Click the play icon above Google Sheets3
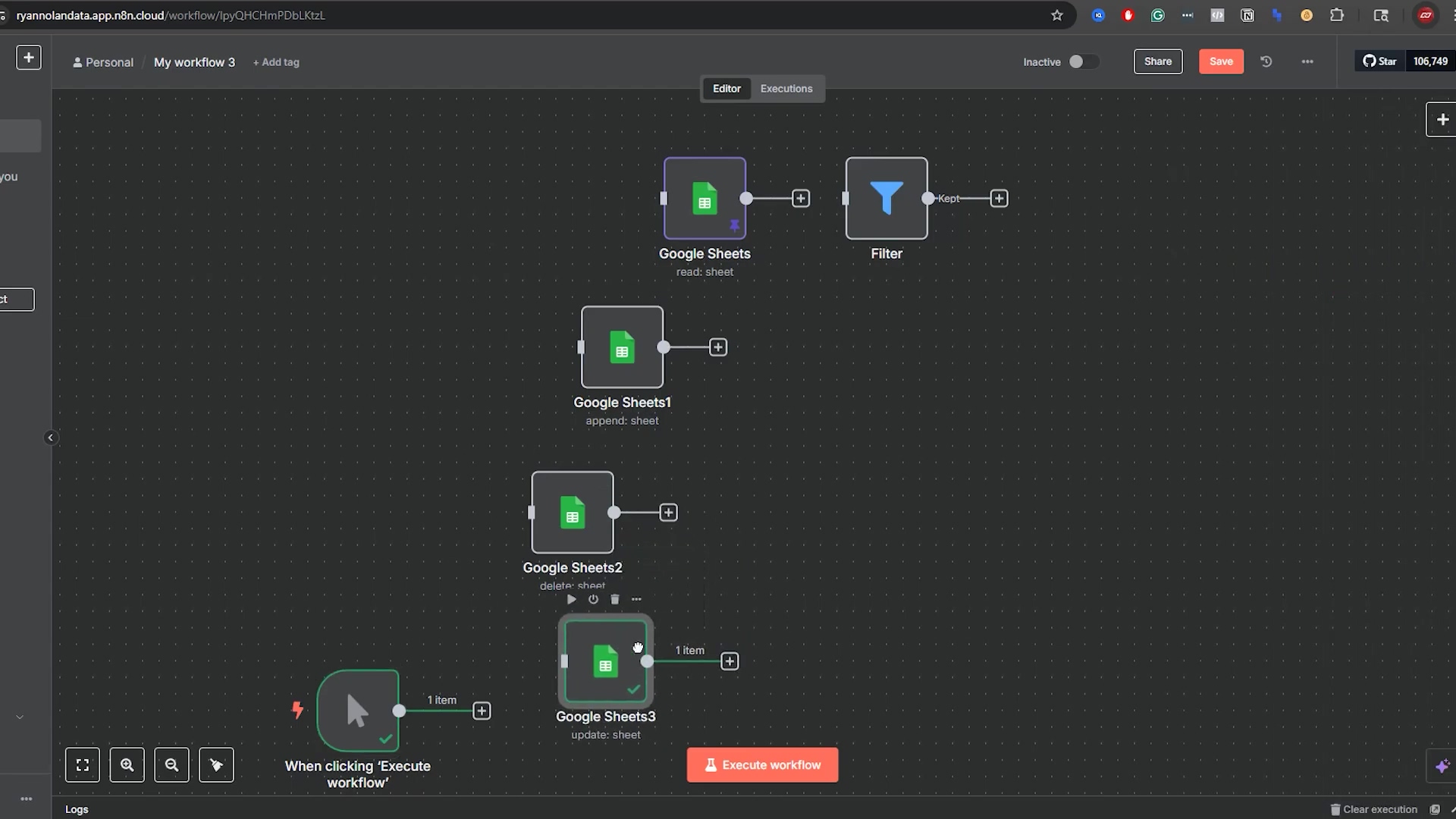This screenshot has width=1456, height=819. click(572, 599)
